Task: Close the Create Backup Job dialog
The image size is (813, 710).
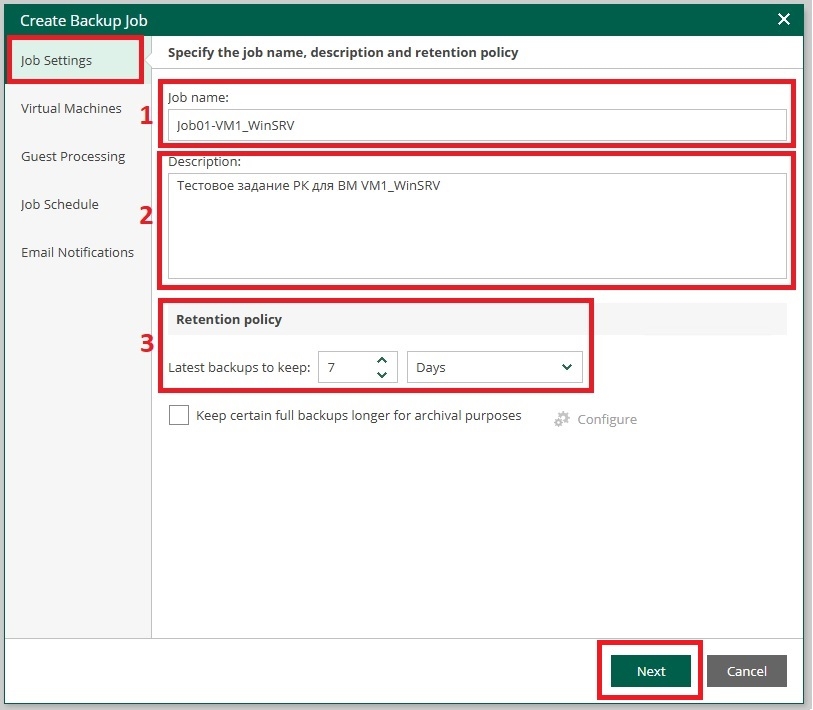Action: [x=784, y=20]
